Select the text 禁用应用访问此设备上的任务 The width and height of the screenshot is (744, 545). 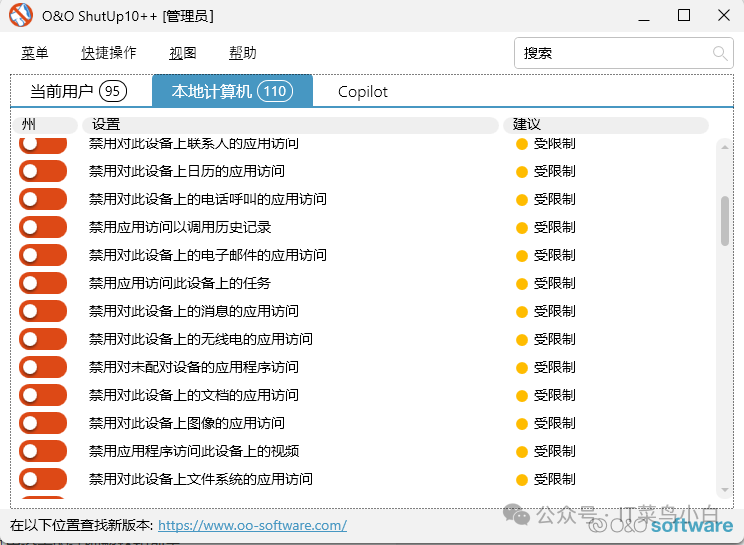pos(180,283)
